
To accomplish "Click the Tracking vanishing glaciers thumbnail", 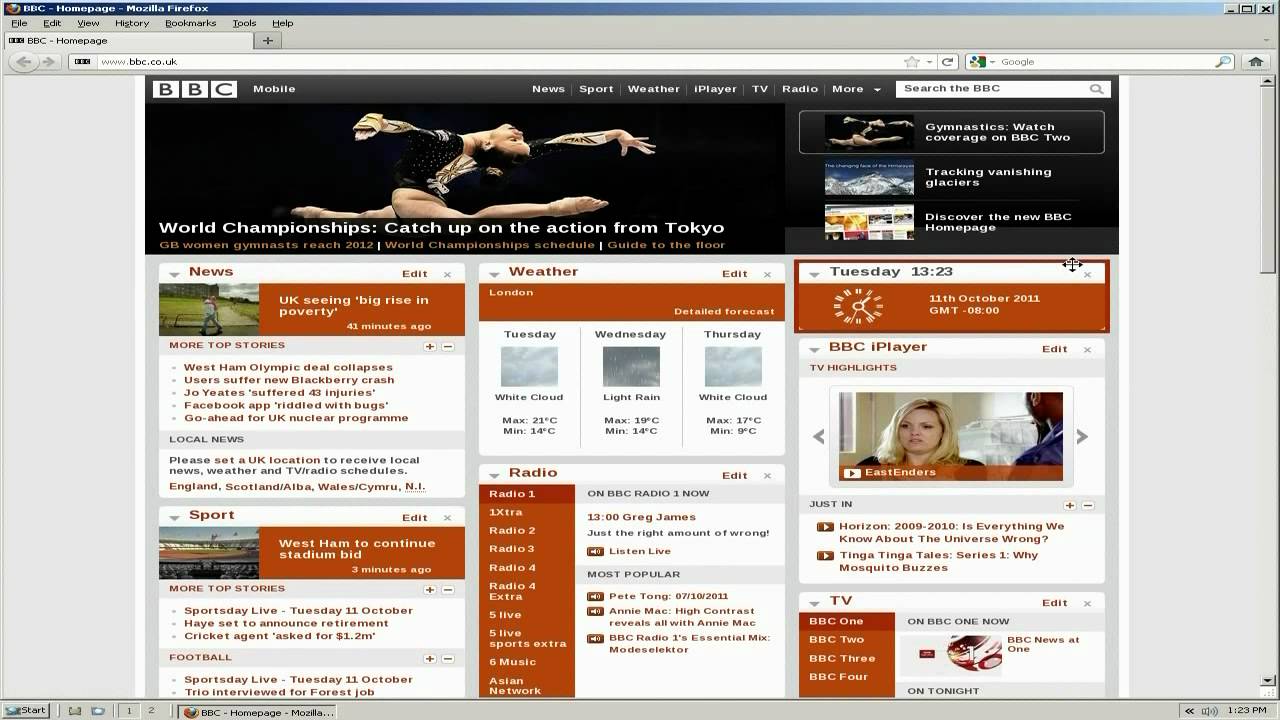I will (x=869, y=178).
